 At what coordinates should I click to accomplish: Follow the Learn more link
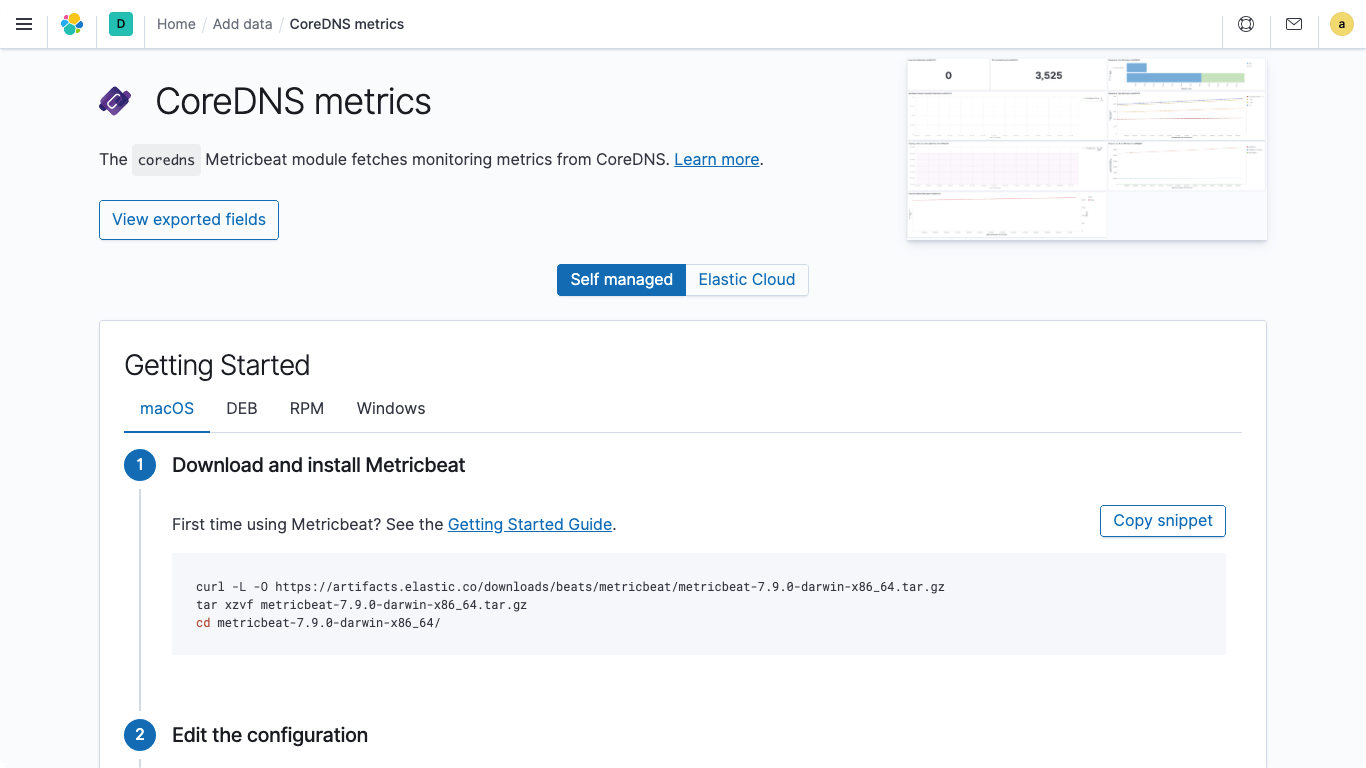(x=717, y=159)
